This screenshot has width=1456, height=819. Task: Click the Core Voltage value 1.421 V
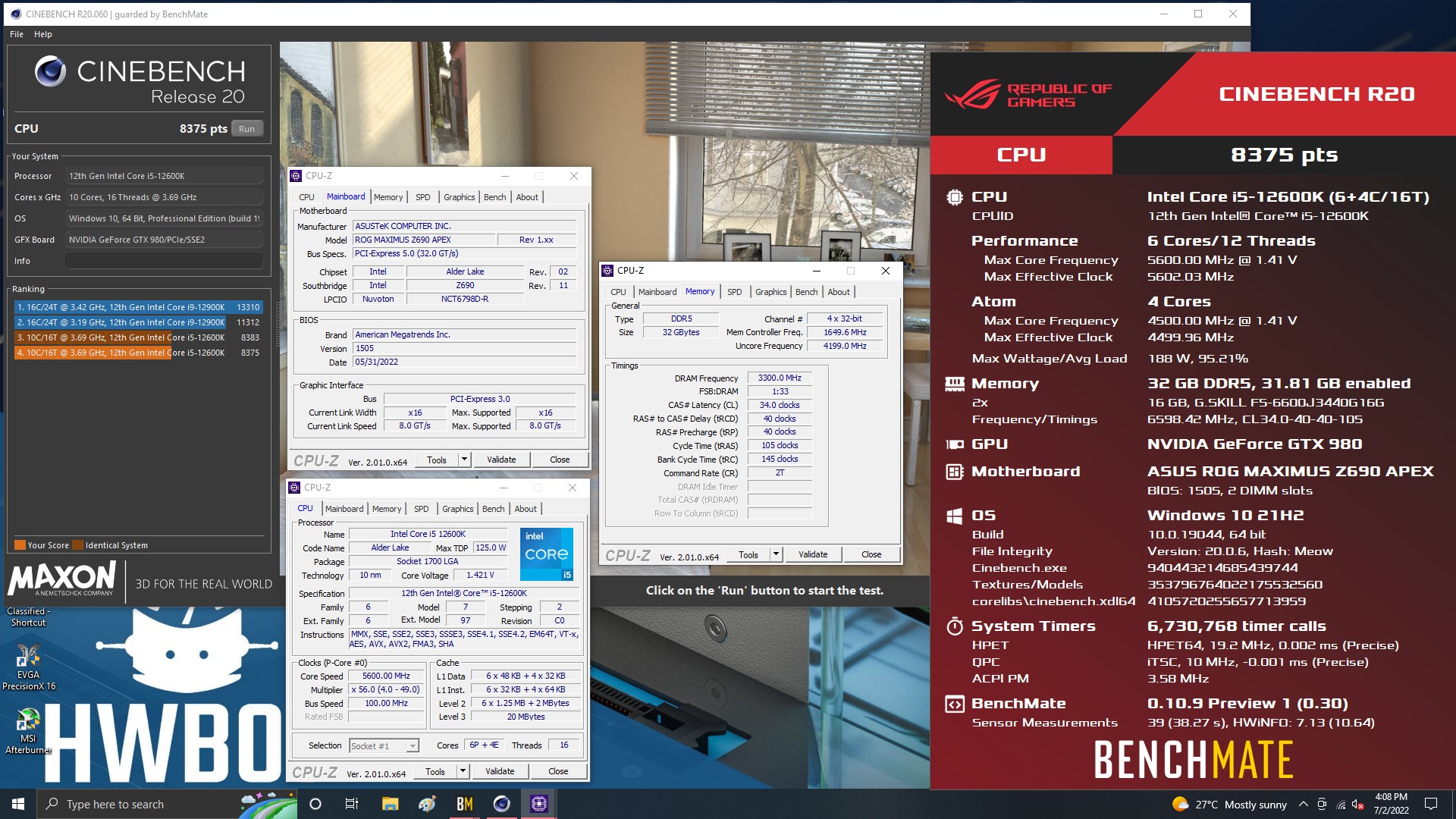[x=479, y=575]
